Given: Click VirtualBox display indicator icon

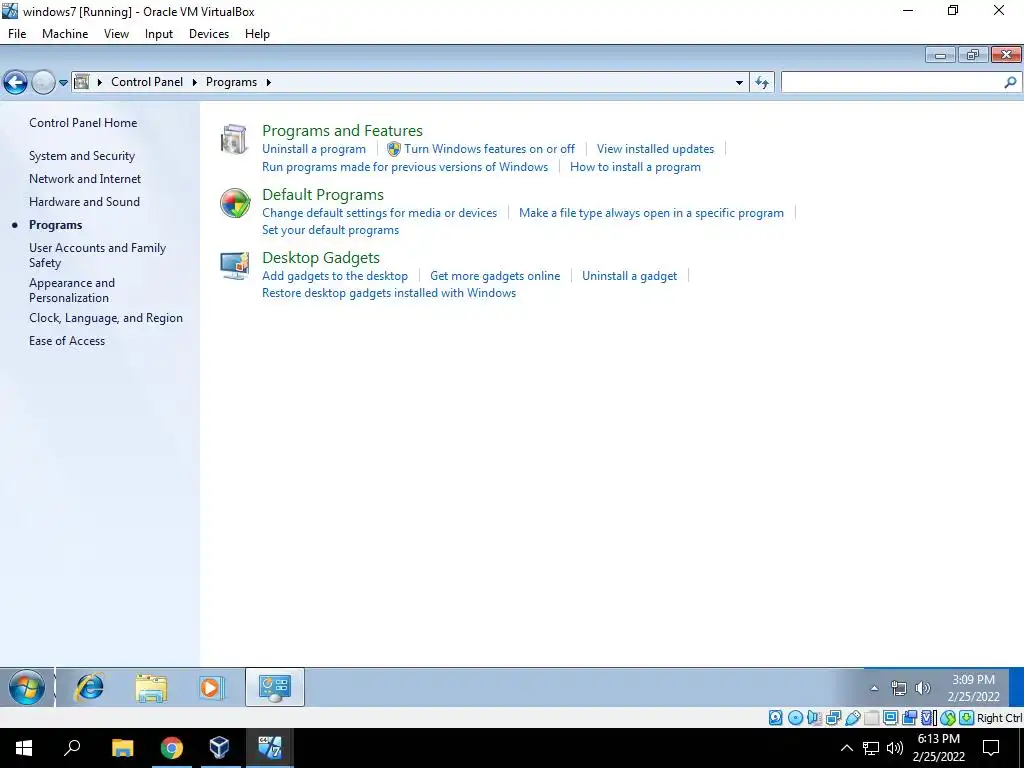Looking at the screenshot, I should pyautogui.click(x=890, y=718).
